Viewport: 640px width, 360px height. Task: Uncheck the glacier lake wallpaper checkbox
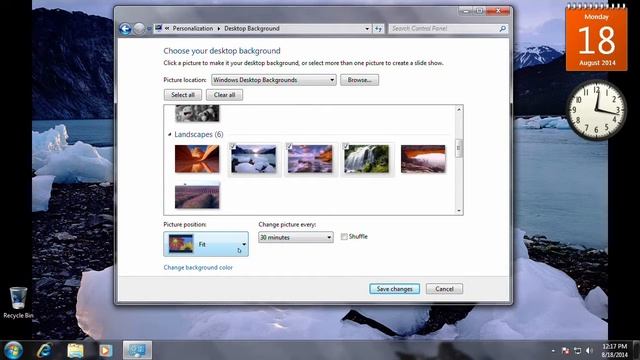coord(233,146)
